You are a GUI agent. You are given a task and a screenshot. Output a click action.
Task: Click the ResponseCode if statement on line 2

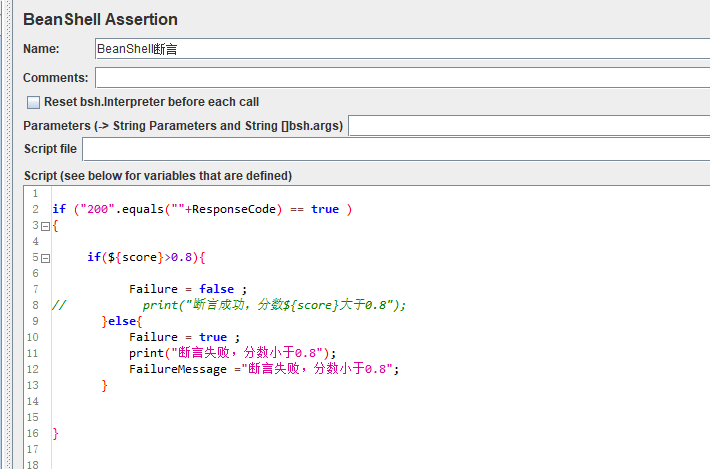coord(201,209)
